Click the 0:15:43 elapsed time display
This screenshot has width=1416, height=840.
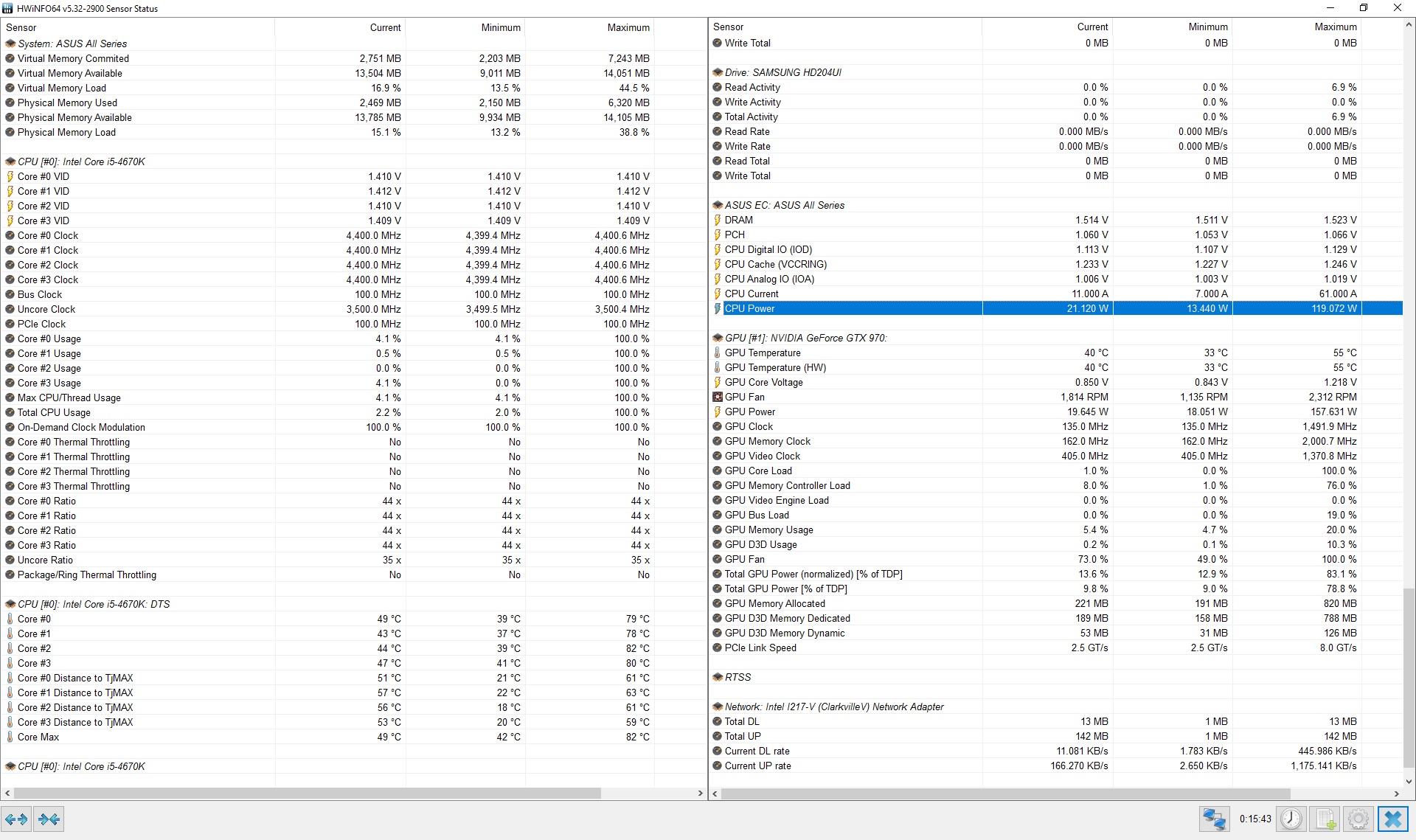(1255, 819)
